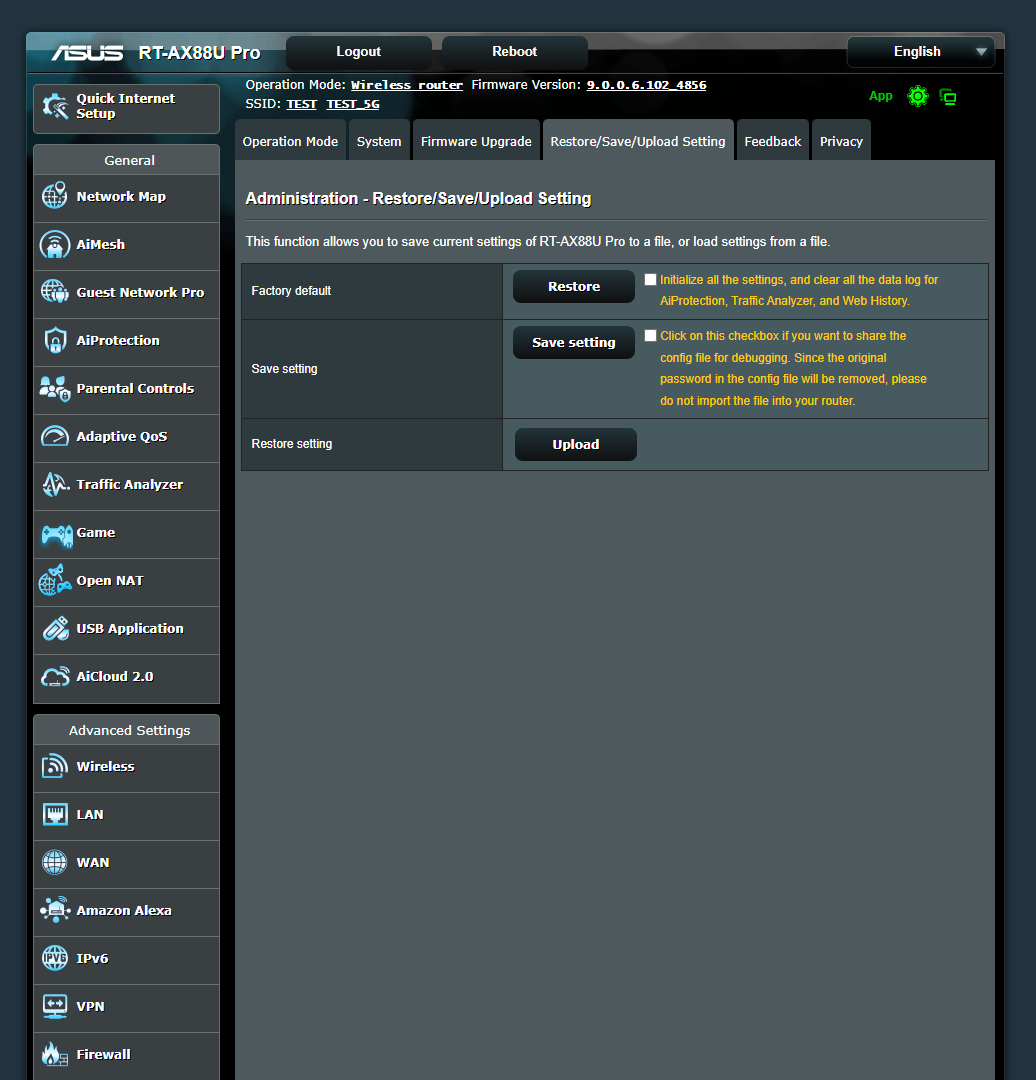Click the AiMesh icon in sidebar
The height and width of the screenshot is (1080, 1036).
[x=54, y=244]
